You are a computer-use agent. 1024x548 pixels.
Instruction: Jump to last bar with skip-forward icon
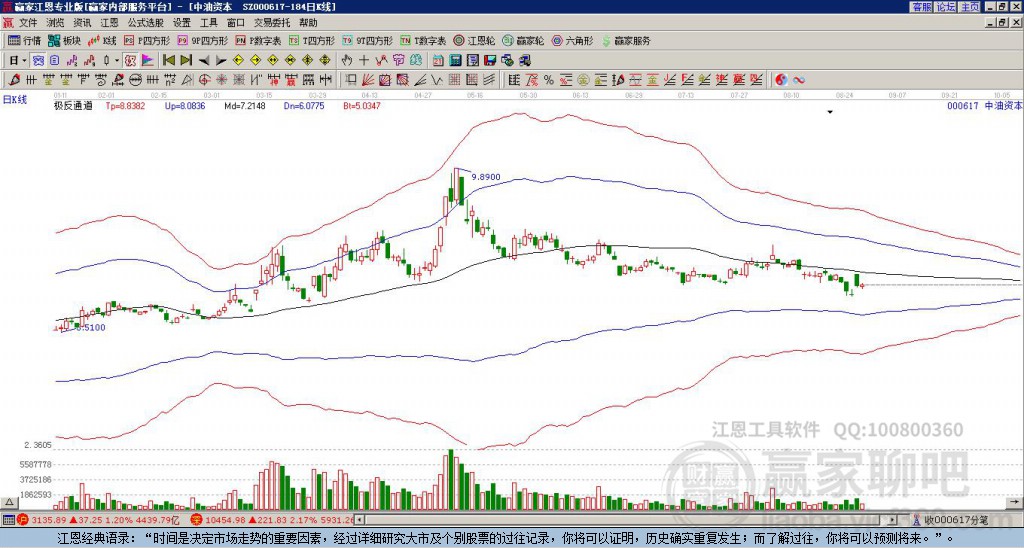click(x=186, y=61)
